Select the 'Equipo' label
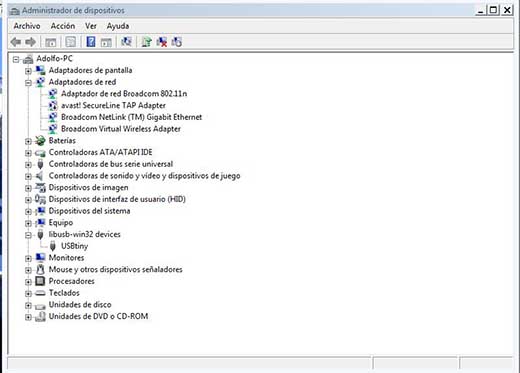 (61, 223)
